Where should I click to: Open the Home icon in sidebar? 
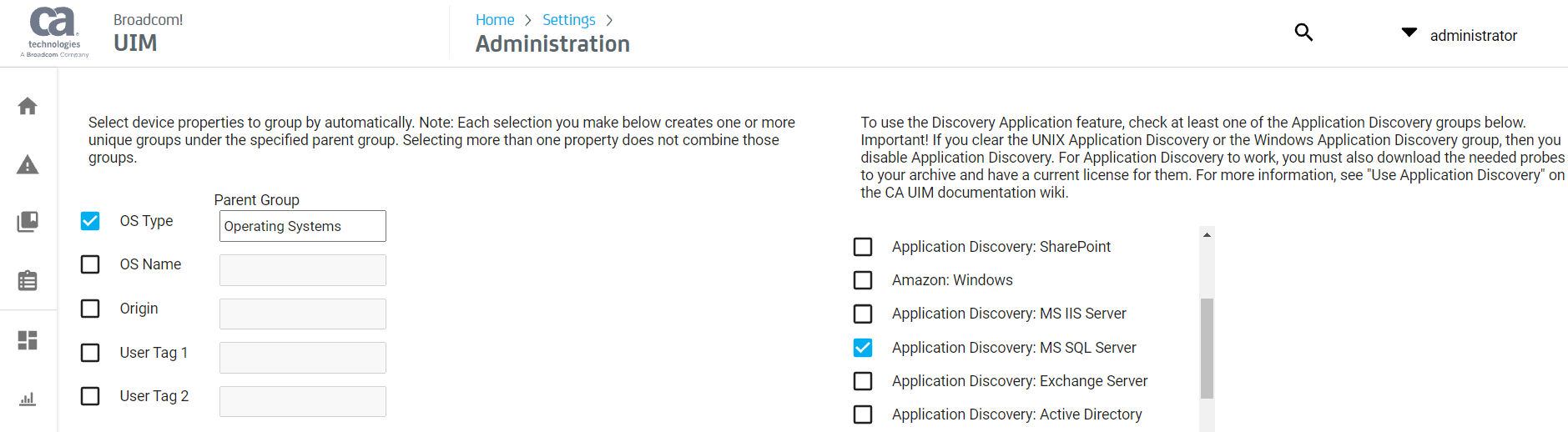(28, 106)
